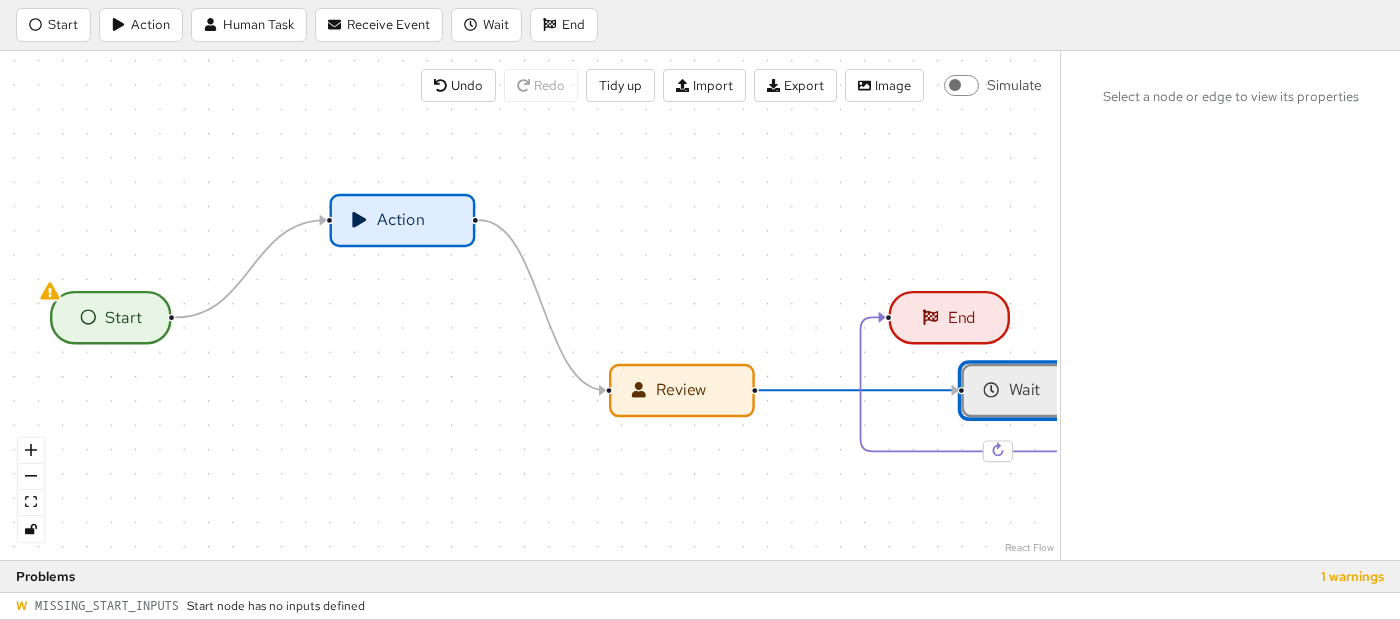Add an End node from the palette
This screenshot has height=620, width=1400.
click(564, 25)
